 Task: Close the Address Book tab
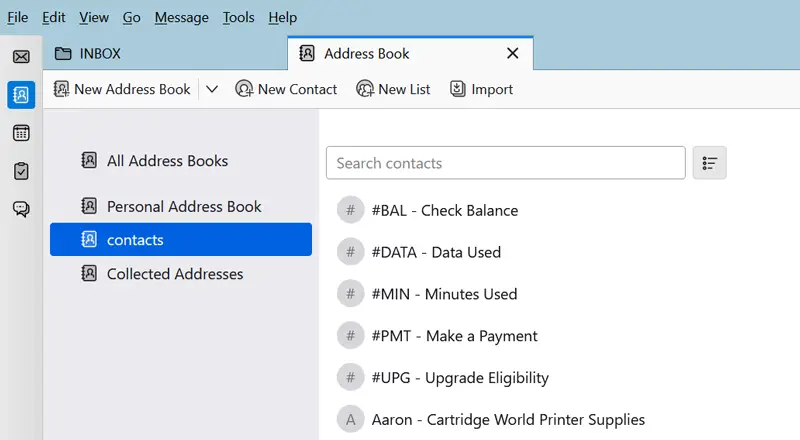tap(513, 54)
